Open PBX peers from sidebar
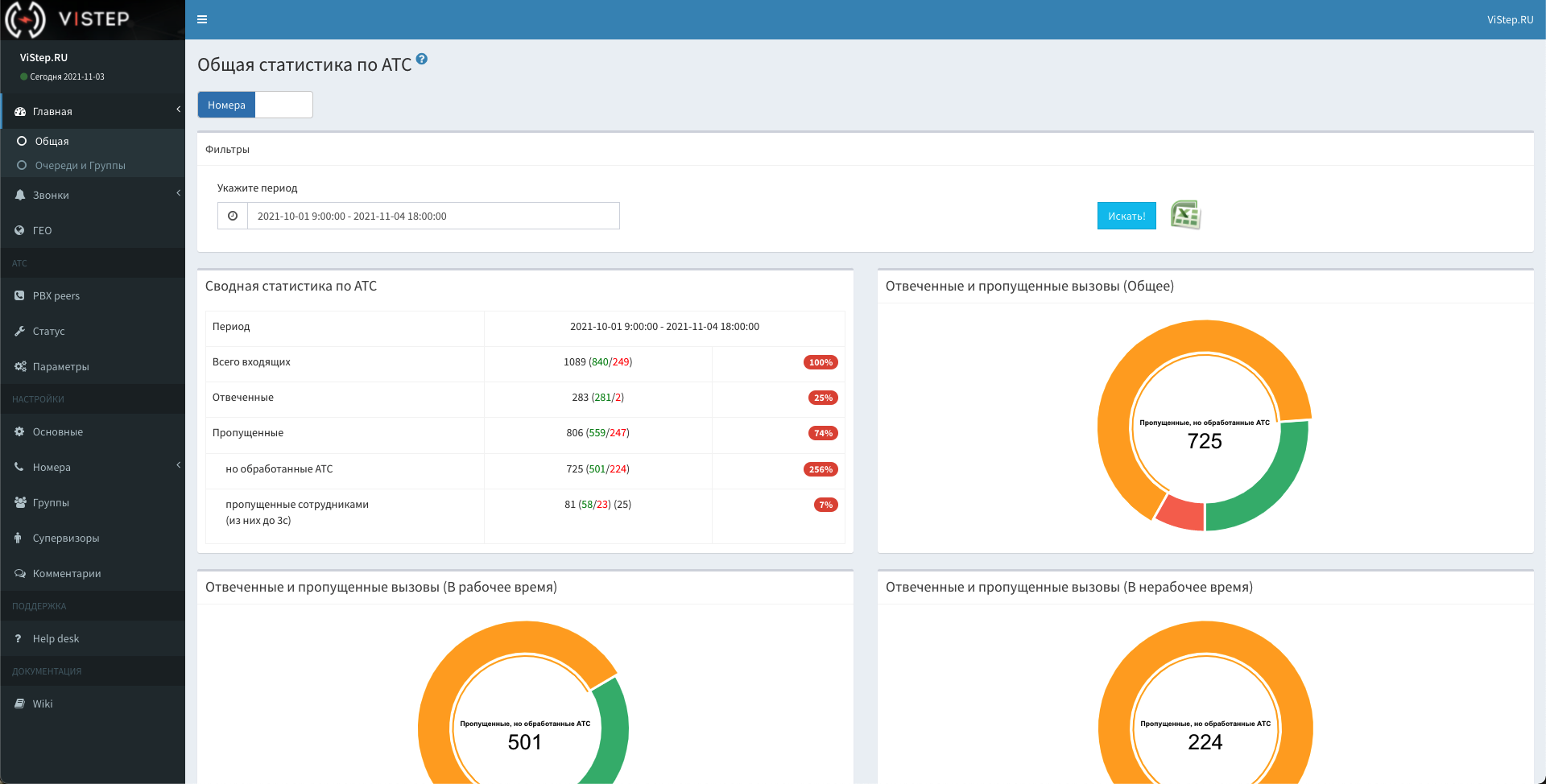The image size is (1546, 784). tap(56, 295)
